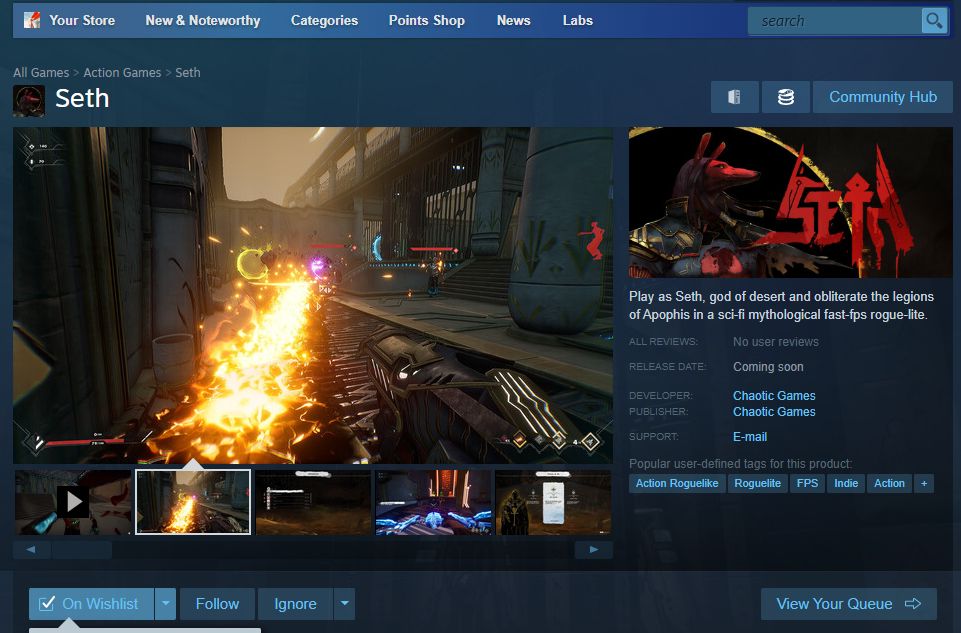961x633 pixels.
Task: Open the Chaotic Games developer link
Action: (774, 395)
